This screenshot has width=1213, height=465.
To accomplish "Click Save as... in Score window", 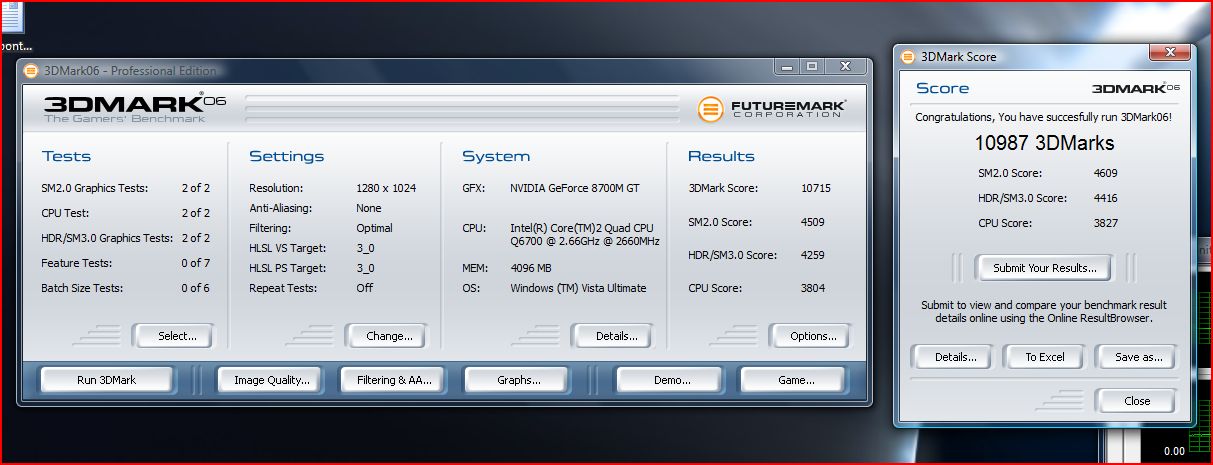I will pyautogui.click(x=1138, y=357).
